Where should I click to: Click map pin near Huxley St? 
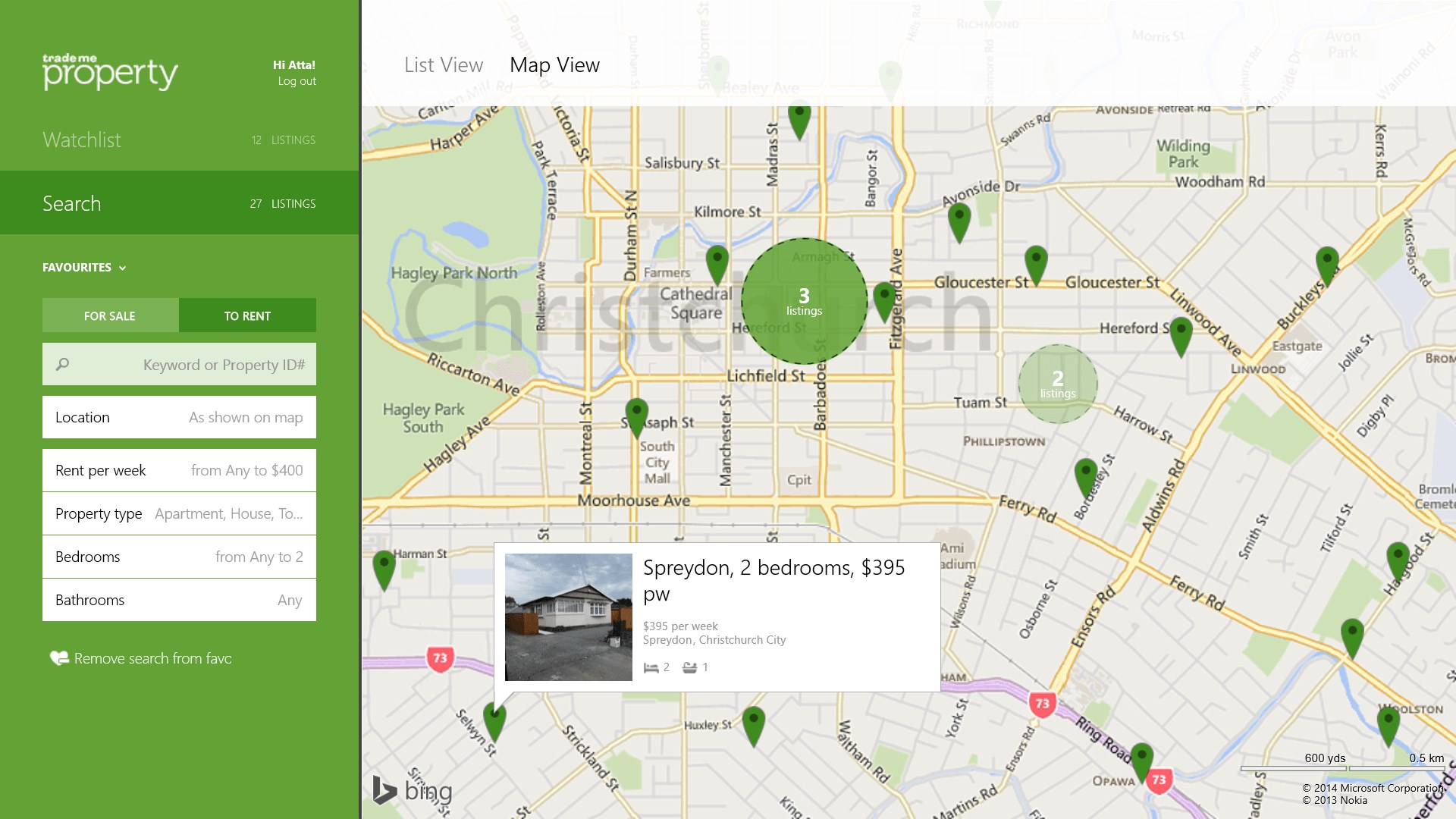(753, 723)
